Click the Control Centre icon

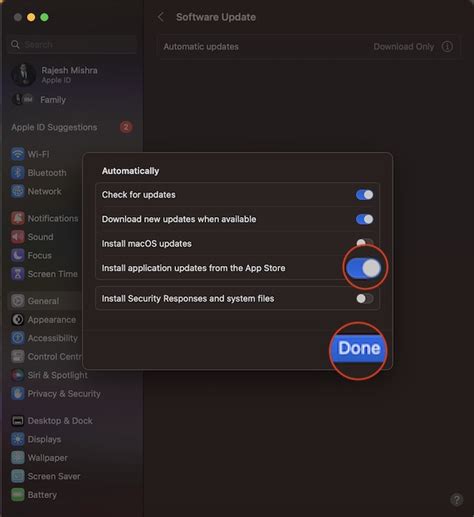point(18,356)
